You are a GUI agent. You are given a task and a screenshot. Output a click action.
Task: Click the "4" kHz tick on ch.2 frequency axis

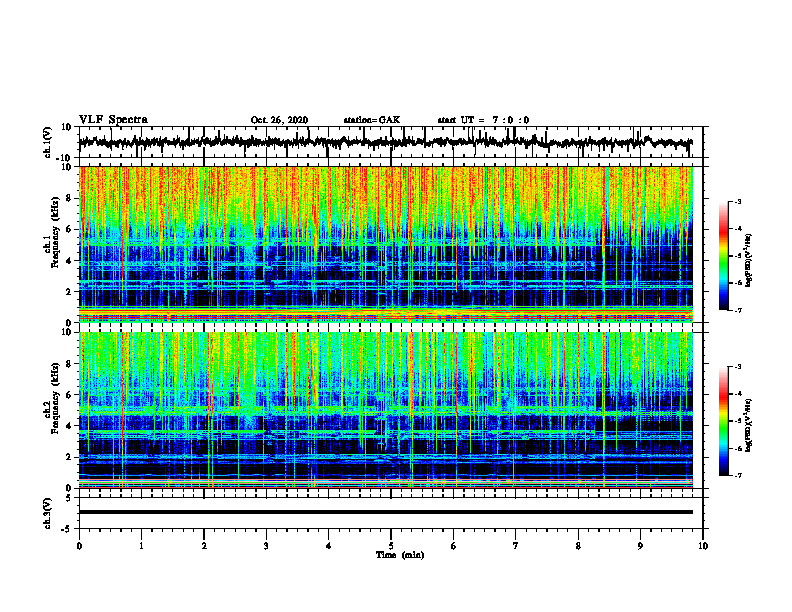[69, 426]
